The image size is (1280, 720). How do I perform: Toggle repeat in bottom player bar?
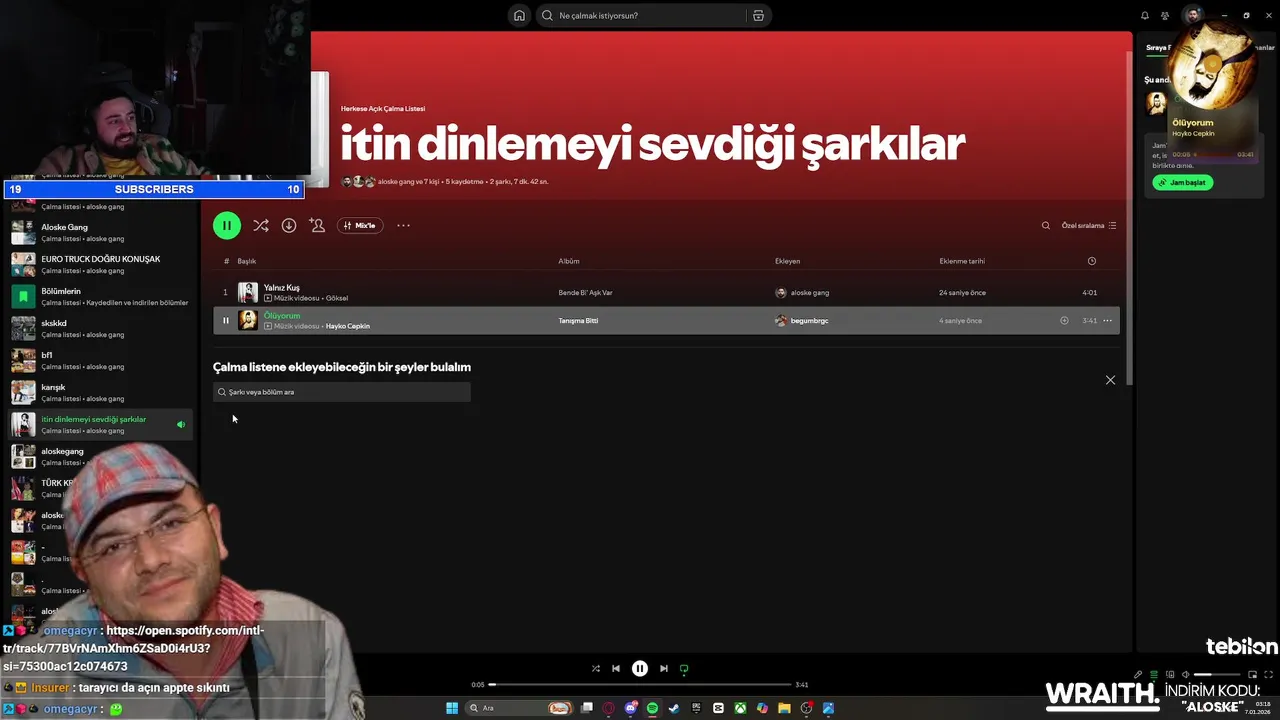pos(684,668)
